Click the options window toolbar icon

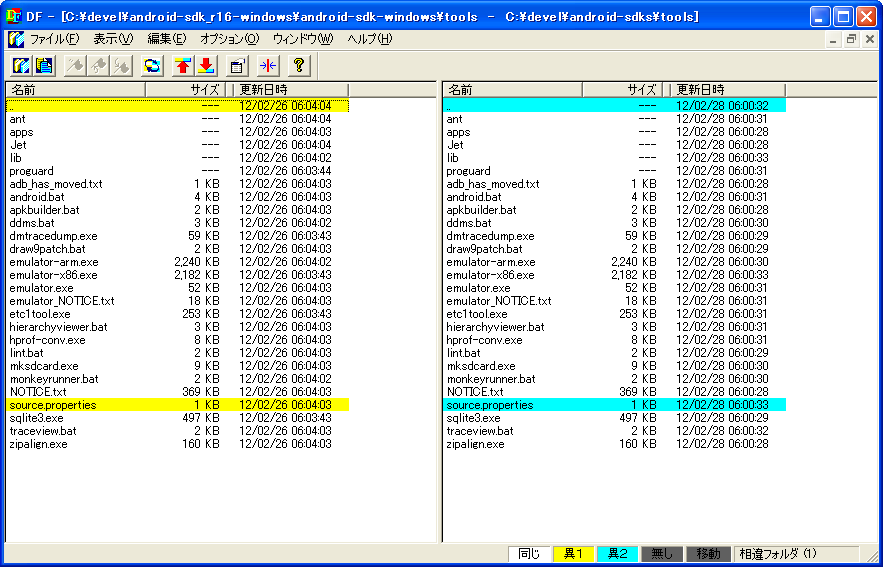point(237,66)
